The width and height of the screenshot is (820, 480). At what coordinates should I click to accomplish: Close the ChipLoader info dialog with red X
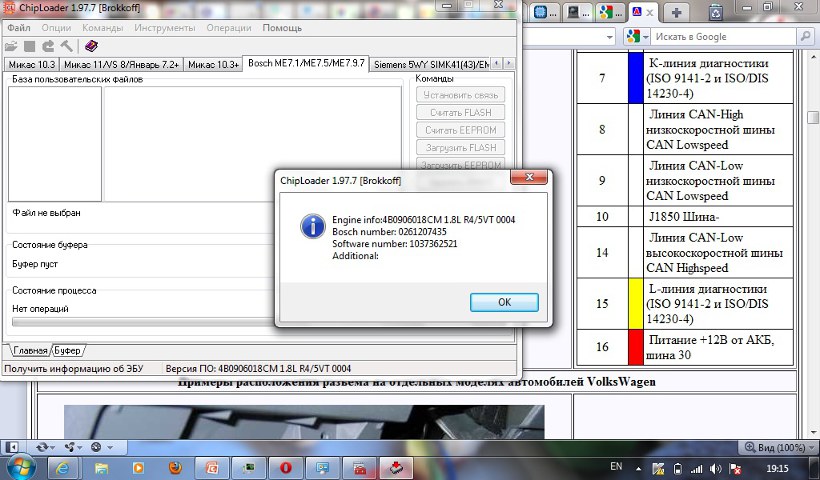(x=529, y=177)
